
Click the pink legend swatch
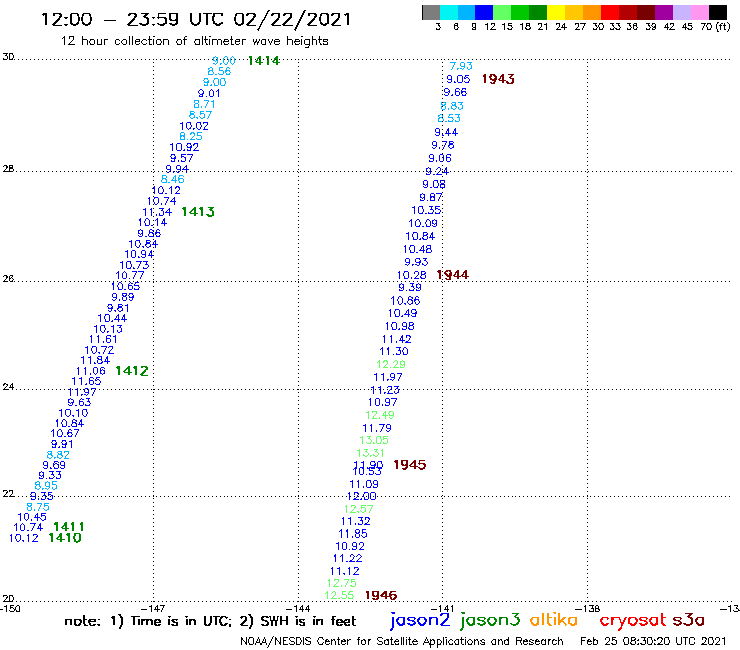coord(699,12)
